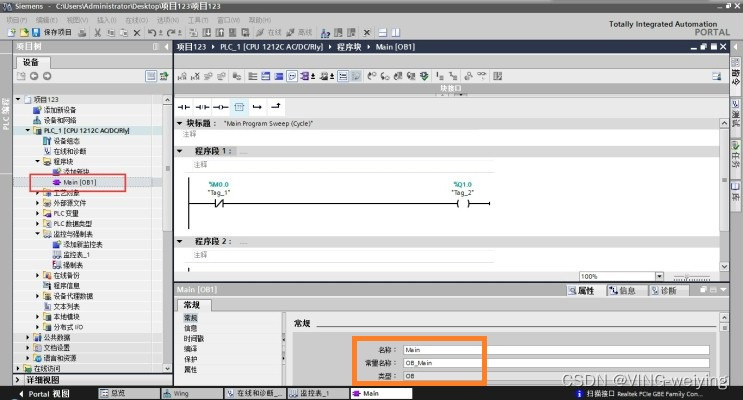Expand the 在线备份 folder

point(37,275)
